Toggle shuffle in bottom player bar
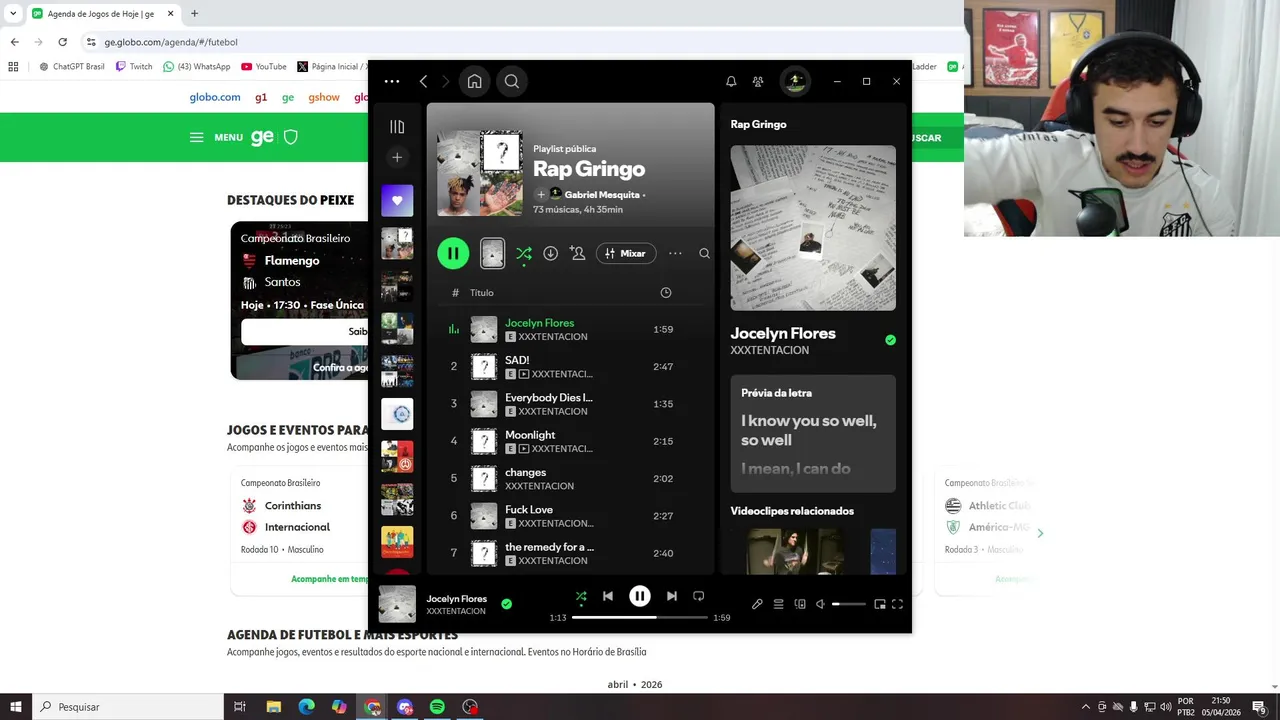This screenshot has height=720, width=1280. point(581,596)
